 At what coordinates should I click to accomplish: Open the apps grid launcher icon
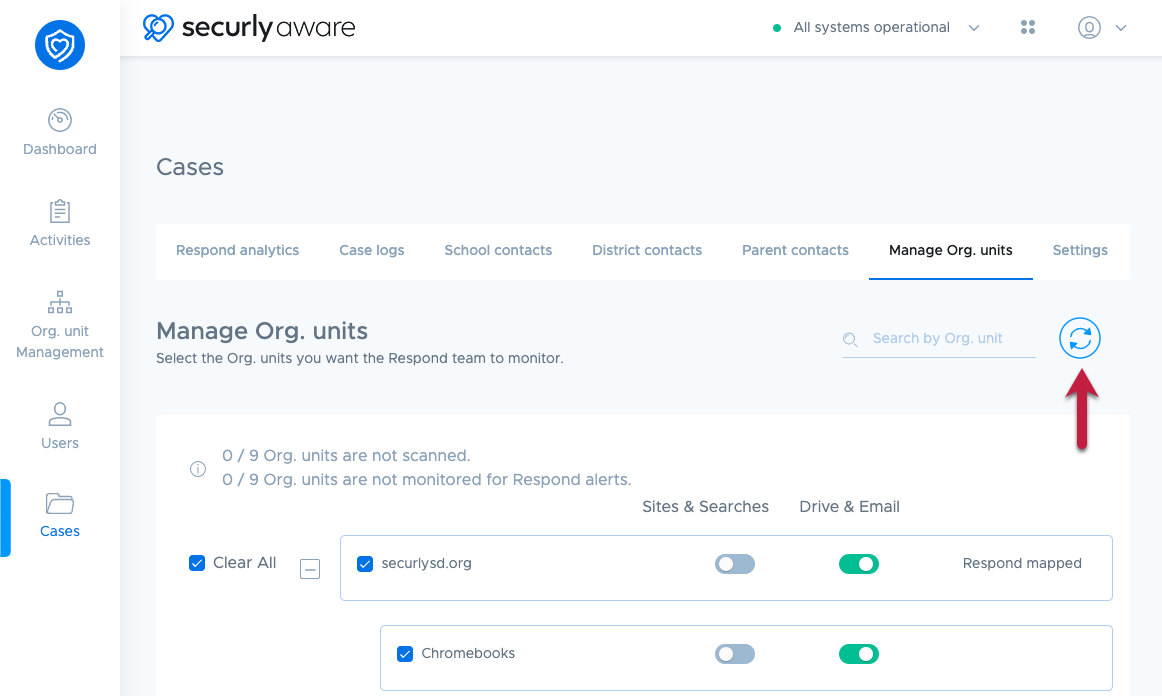1028,27
